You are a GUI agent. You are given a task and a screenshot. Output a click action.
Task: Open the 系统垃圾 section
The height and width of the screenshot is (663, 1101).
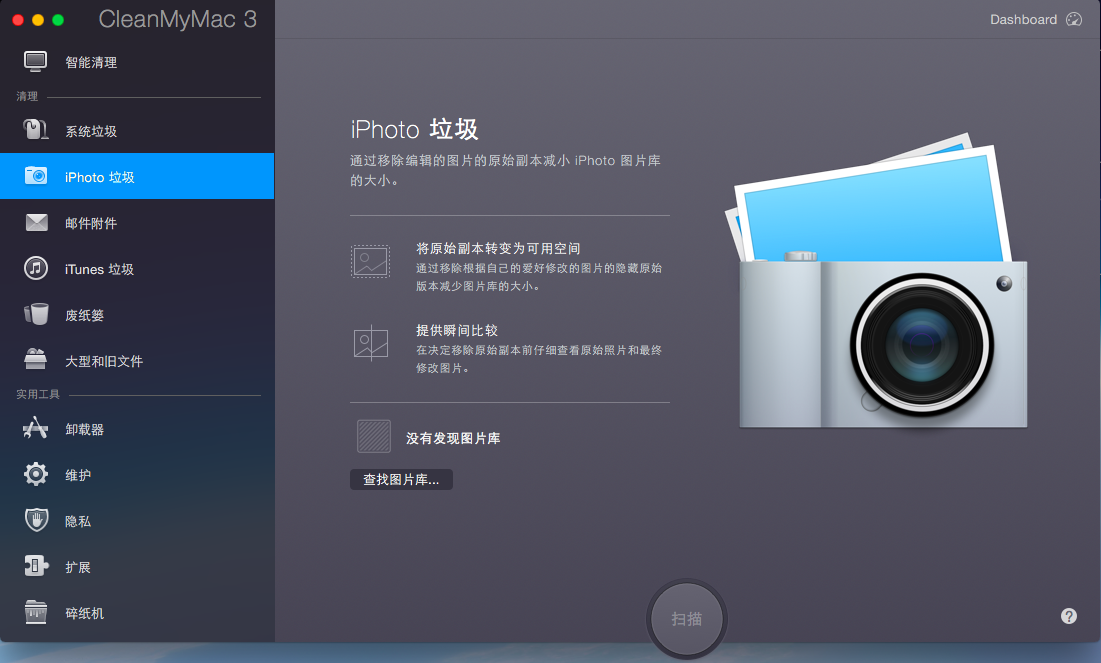coord(137,131)
